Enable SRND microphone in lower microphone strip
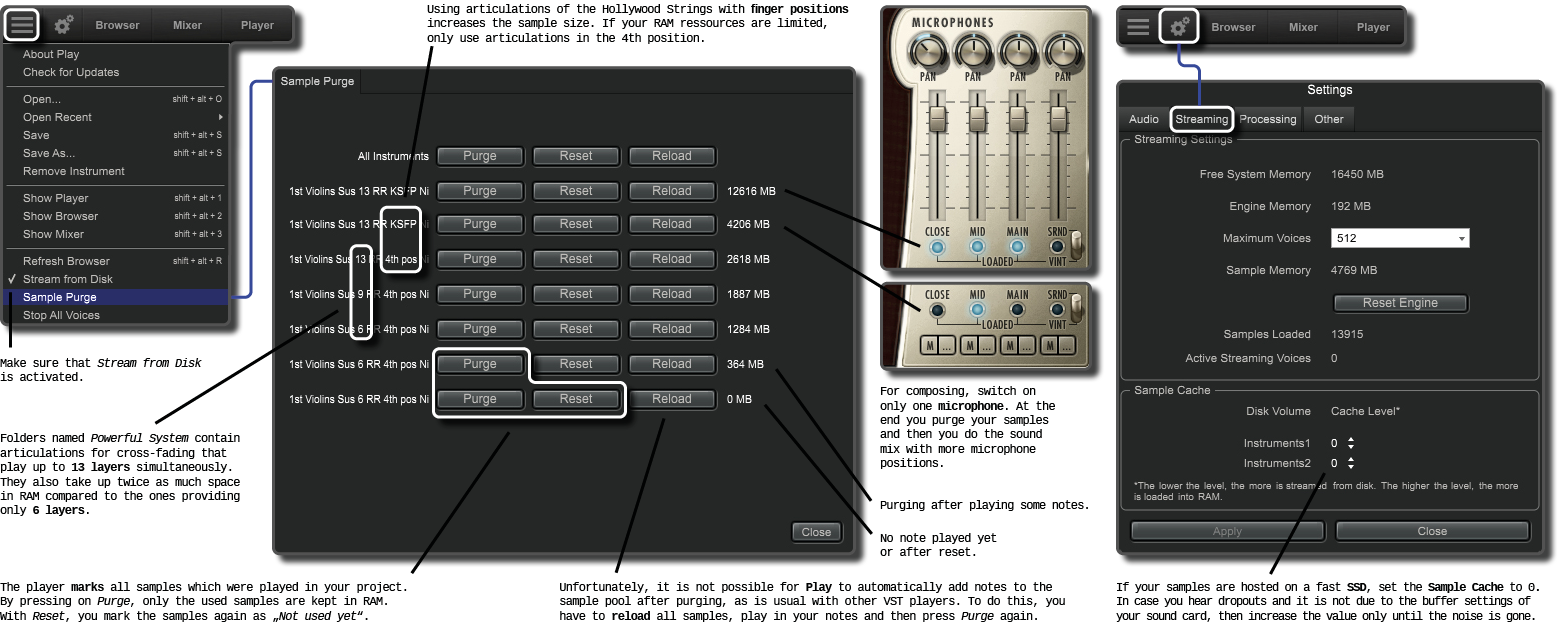Image resolution: width=1558 pixels, height=625 pixels. (1057, 310)
